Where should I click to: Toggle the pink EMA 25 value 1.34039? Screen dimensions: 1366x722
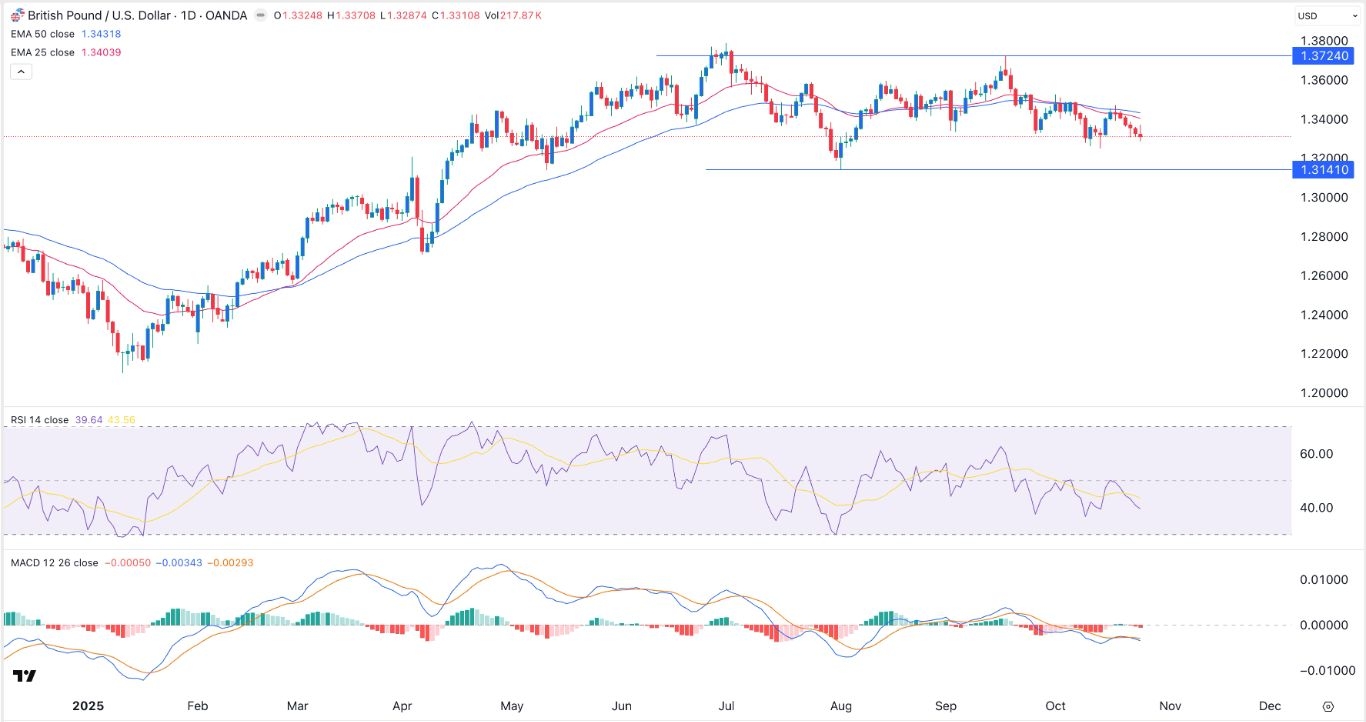click(x=103, y=51)
